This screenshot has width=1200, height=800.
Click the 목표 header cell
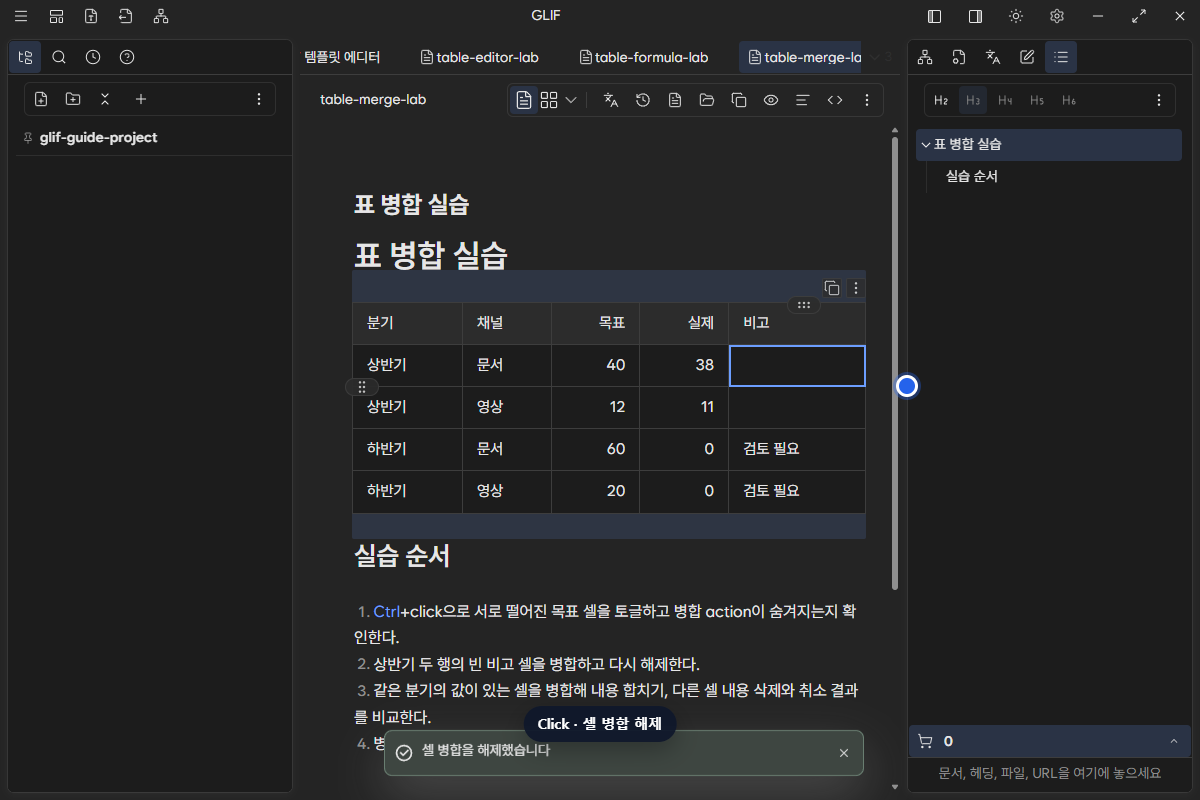pyautogui.click(x=596, y=323)
